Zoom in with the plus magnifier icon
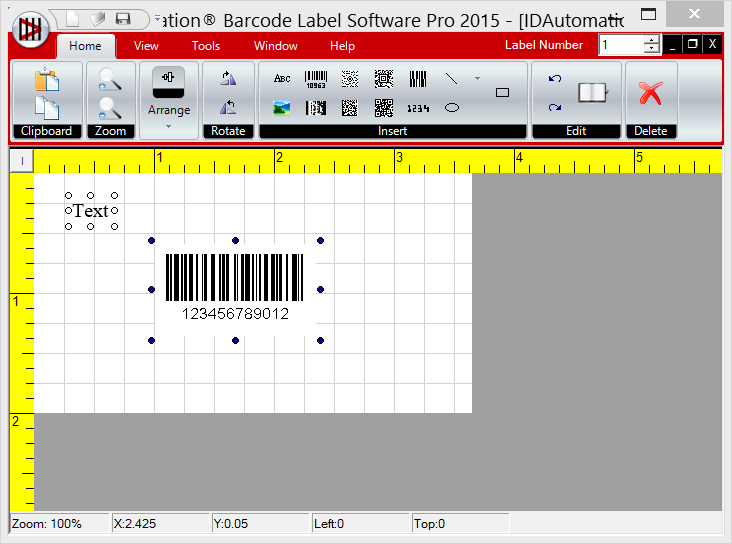 click(x=110, y=79)
